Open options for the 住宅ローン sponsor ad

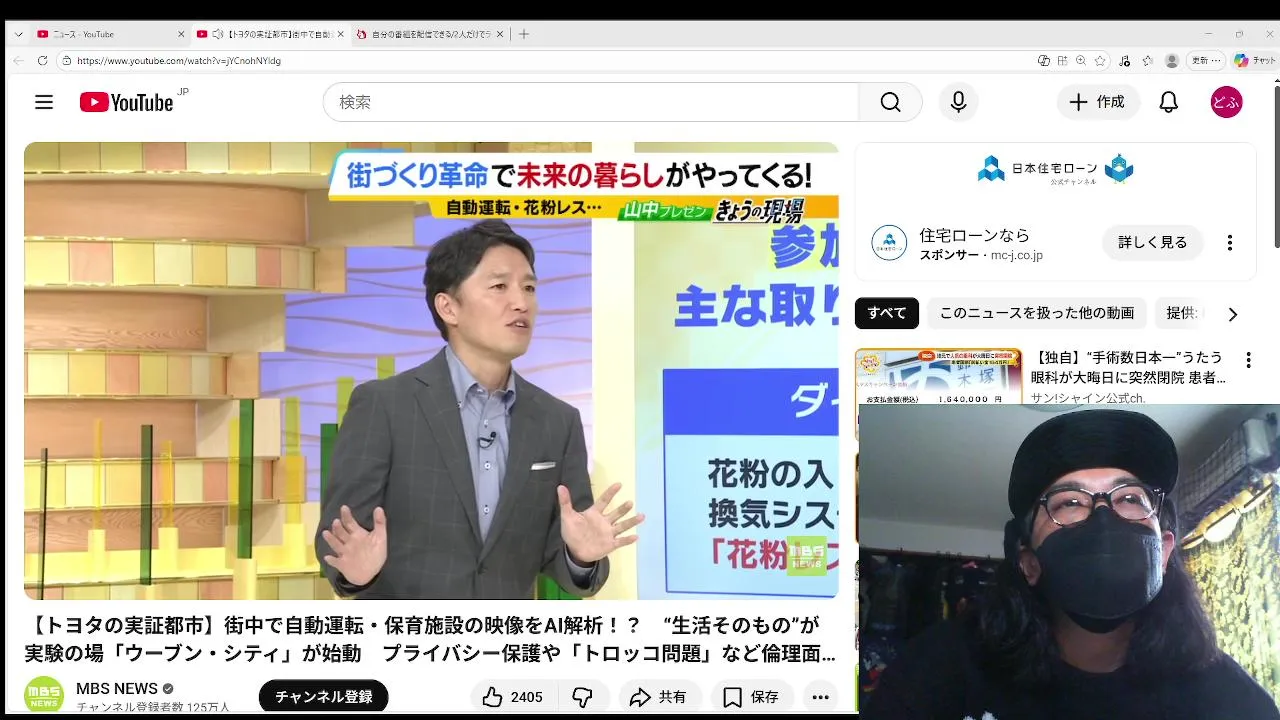click(1229, 243)
